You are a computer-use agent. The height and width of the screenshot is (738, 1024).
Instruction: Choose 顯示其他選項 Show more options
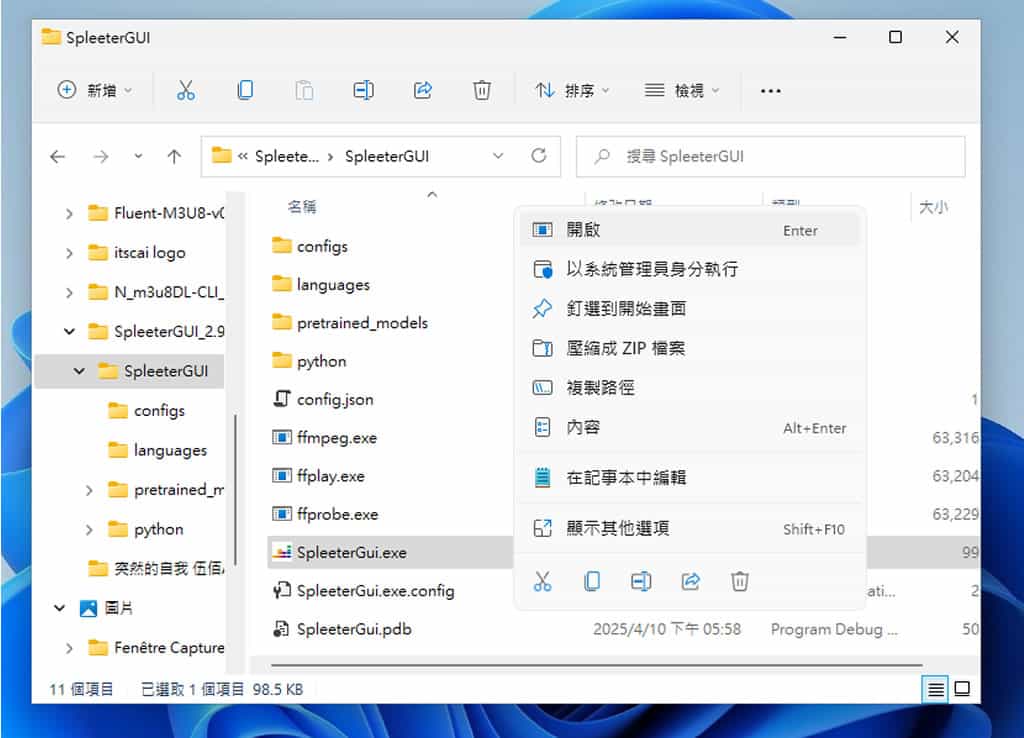(690, 528)
